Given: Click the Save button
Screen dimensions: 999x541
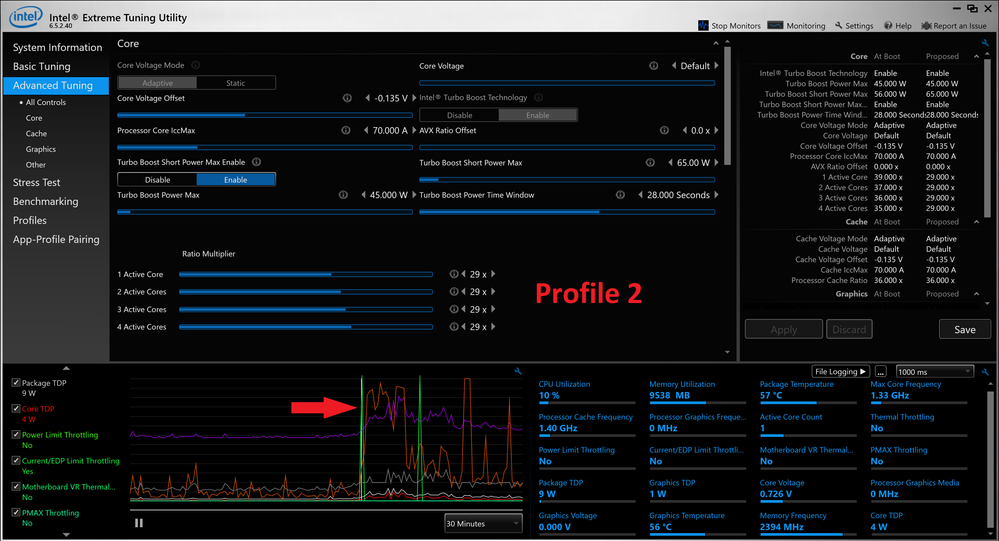Looking at the screenshot, I should (x=965, y=329).
